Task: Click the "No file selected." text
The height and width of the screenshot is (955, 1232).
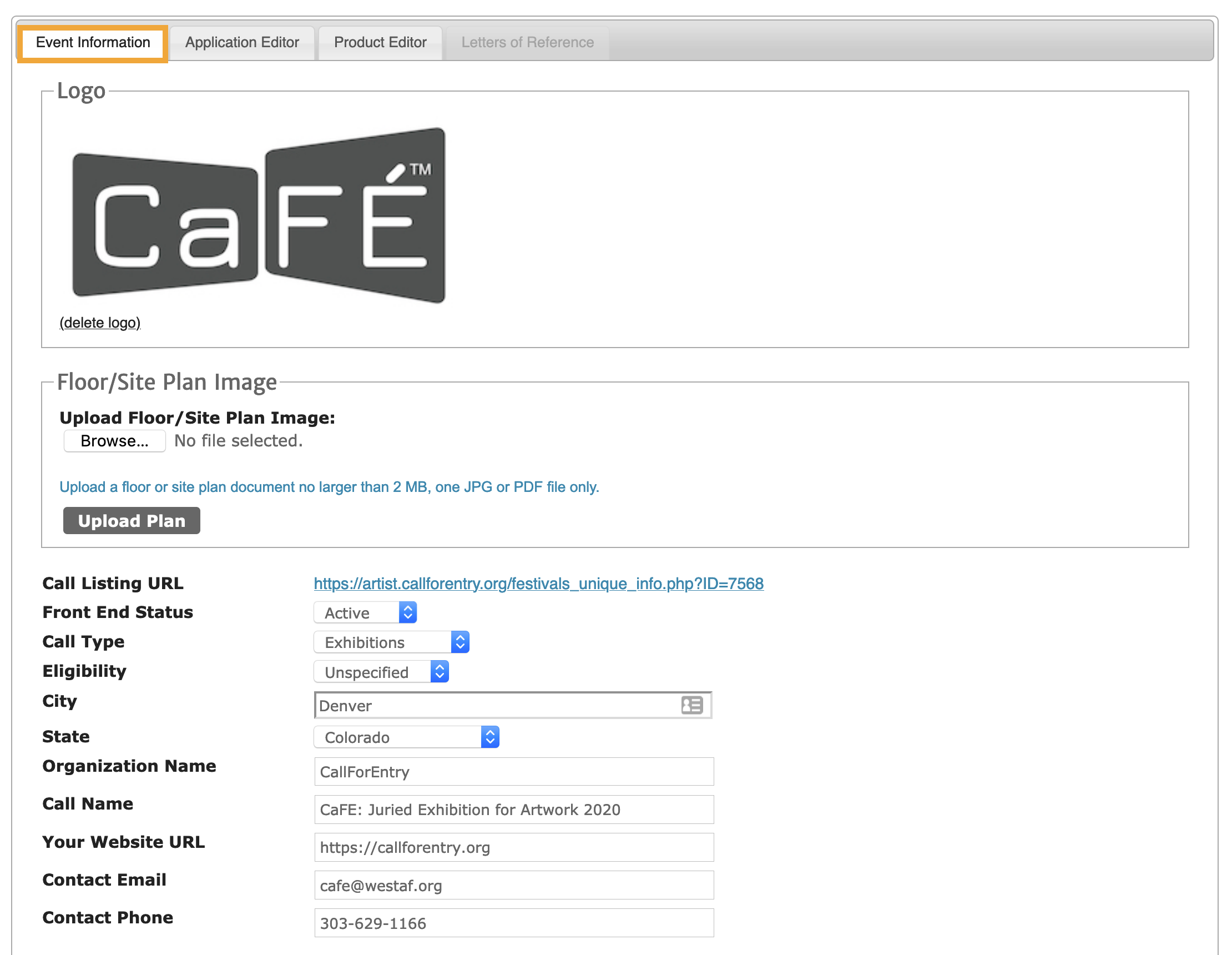Action: 239,441
